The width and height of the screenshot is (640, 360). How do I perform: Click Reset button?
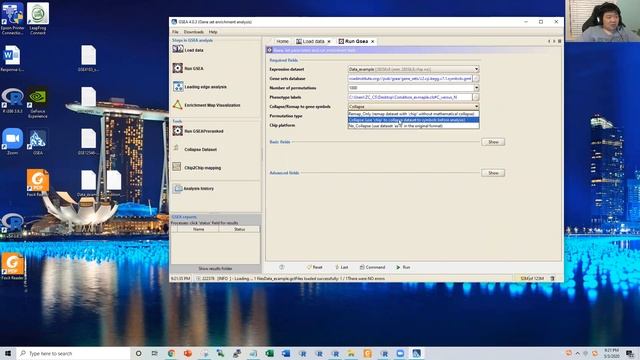click(x=314, y=267)
